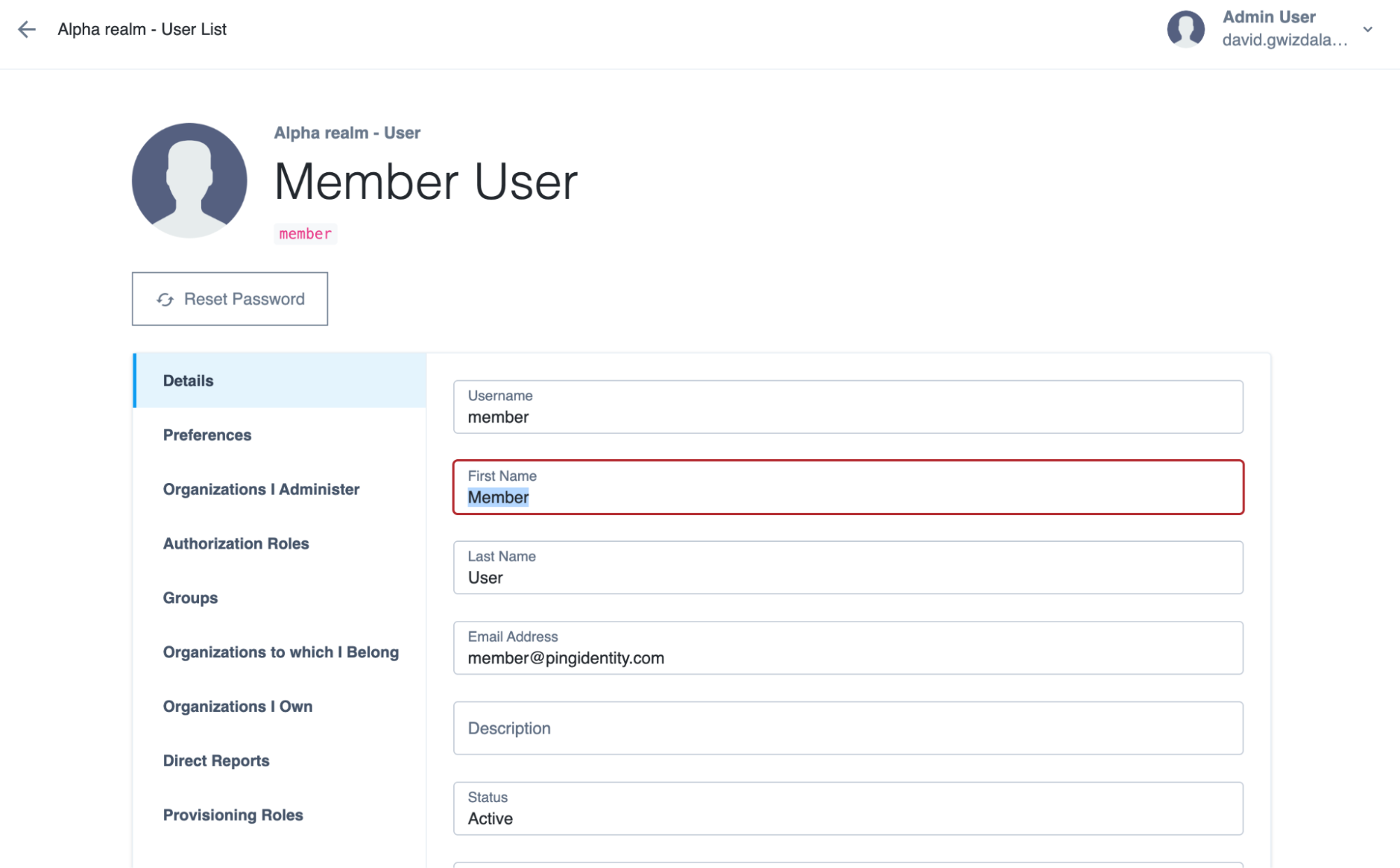
Task: Click the back arrow navigation icon
Action: [26, 29]
